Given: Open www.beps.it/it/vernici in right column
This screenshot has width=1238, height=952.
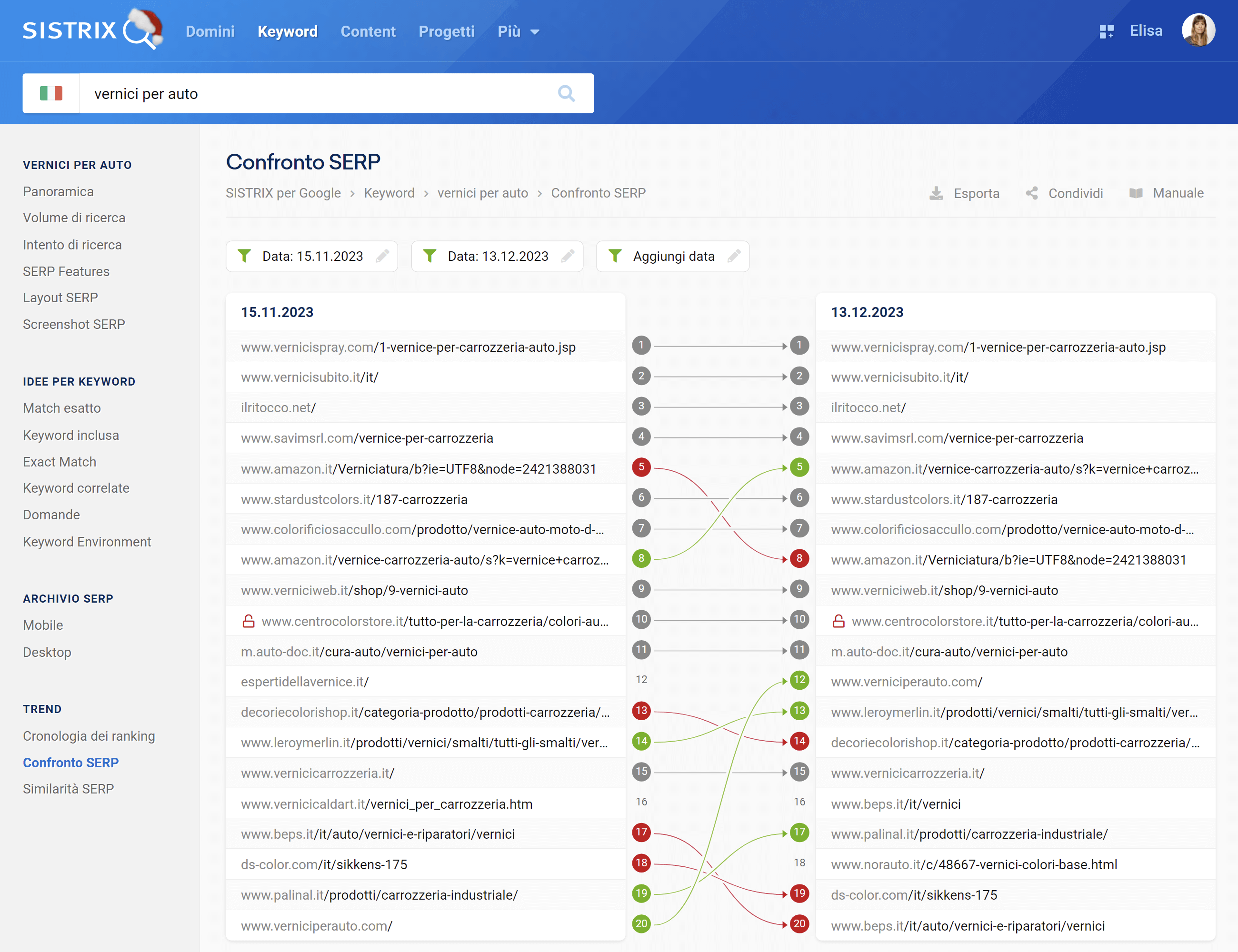Looking at the screenshot, I should (896, 804).
